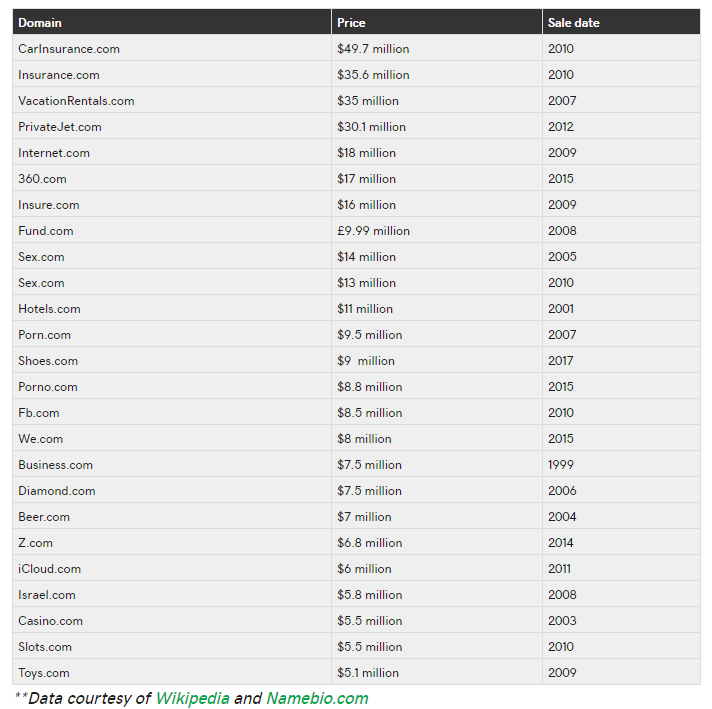The height and width of the screenshot is (709, 712).
Task: Click the Domain column header
Action: pos(40,22)
